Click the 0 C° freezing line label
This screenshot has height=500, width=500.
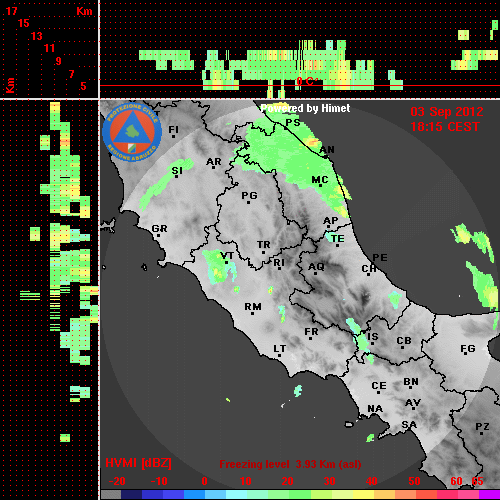point(306,81)
